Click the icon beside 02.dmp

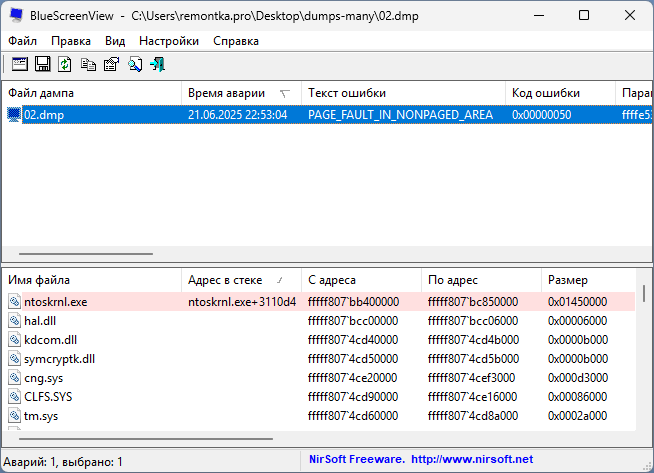click(14, 115)
